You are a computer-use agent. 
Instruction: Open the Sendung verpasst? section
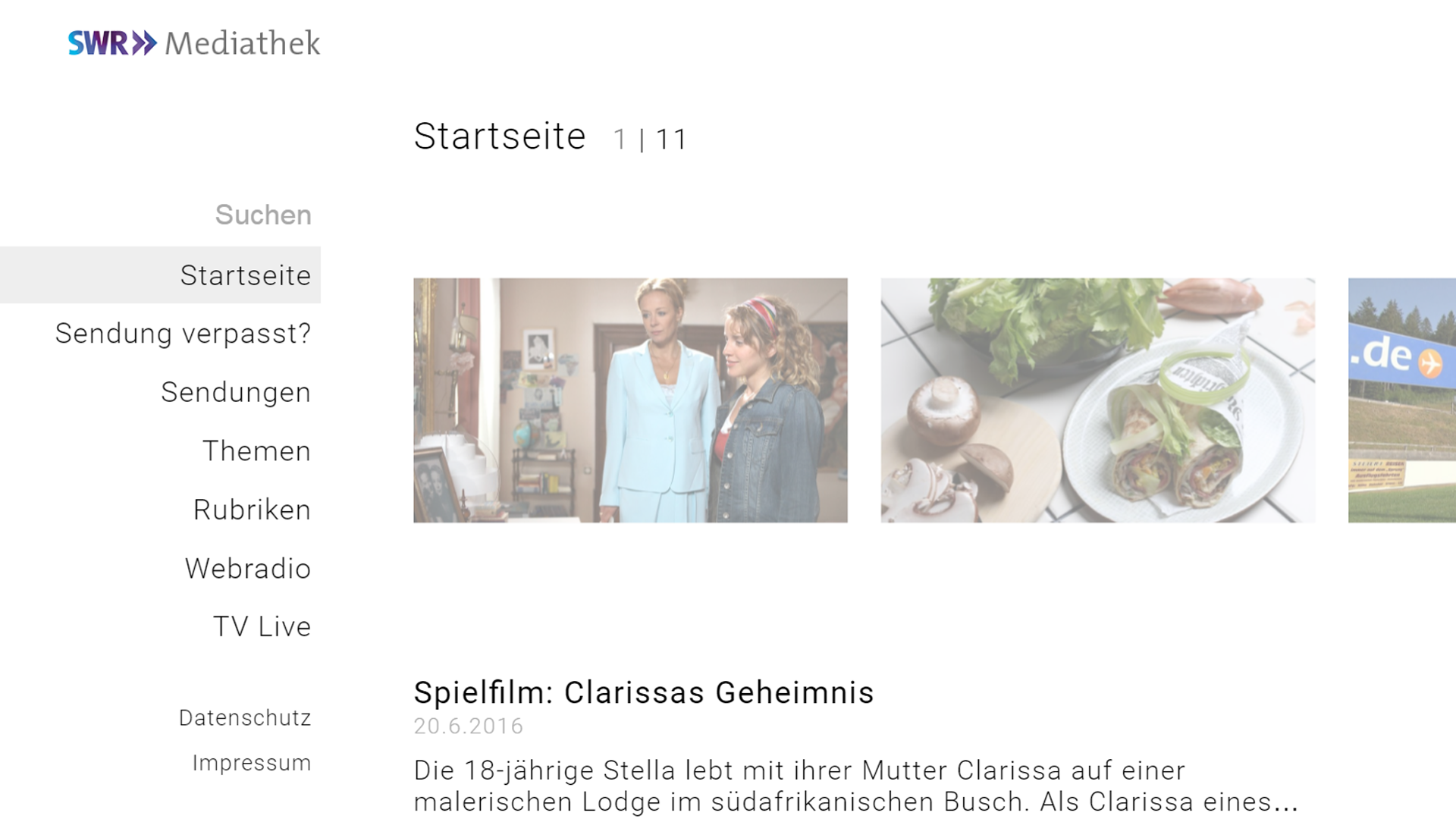coord(183,334)
